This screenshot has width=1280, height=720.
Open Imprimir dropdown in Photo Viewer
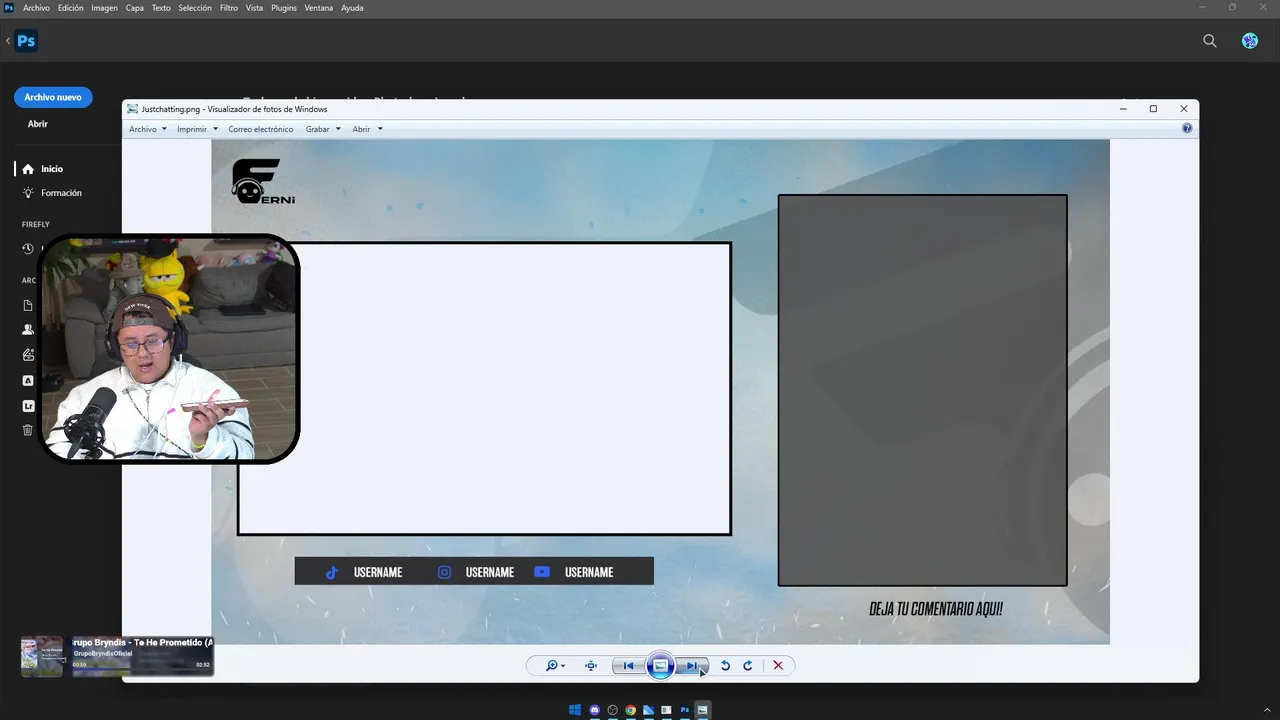tap(196, 129)
